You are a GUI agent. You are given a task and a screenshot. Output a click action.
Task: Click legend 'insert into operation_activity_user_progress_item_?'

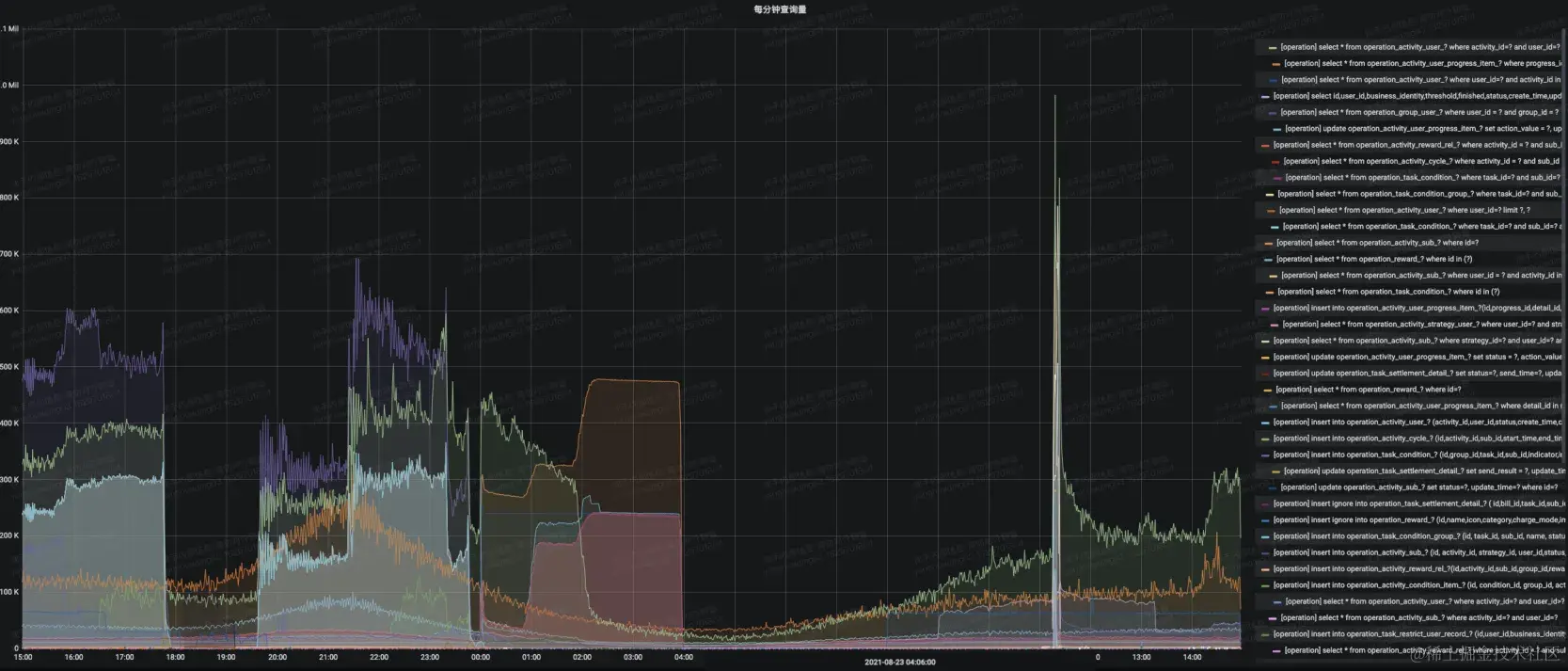[x=1418, y=308]
